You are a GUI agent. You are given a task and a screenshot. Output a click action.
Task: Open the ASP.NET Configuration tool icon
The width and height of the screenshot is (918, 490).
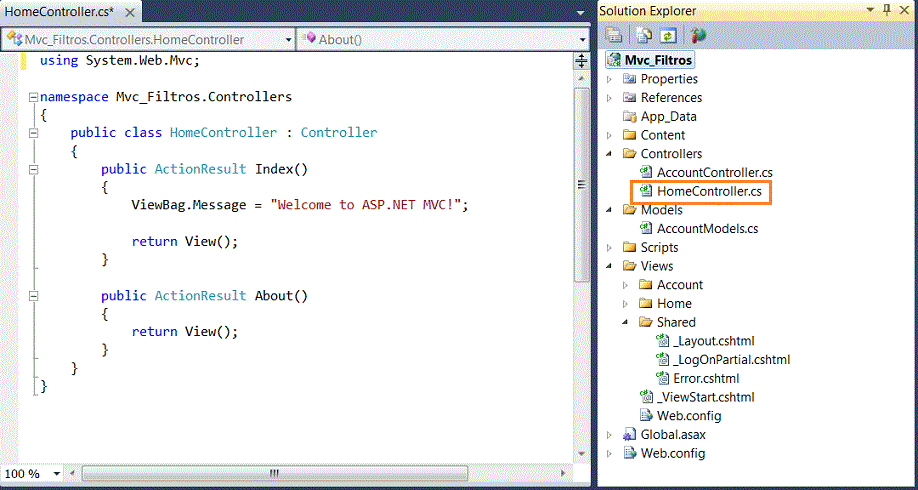click(698, 35)
